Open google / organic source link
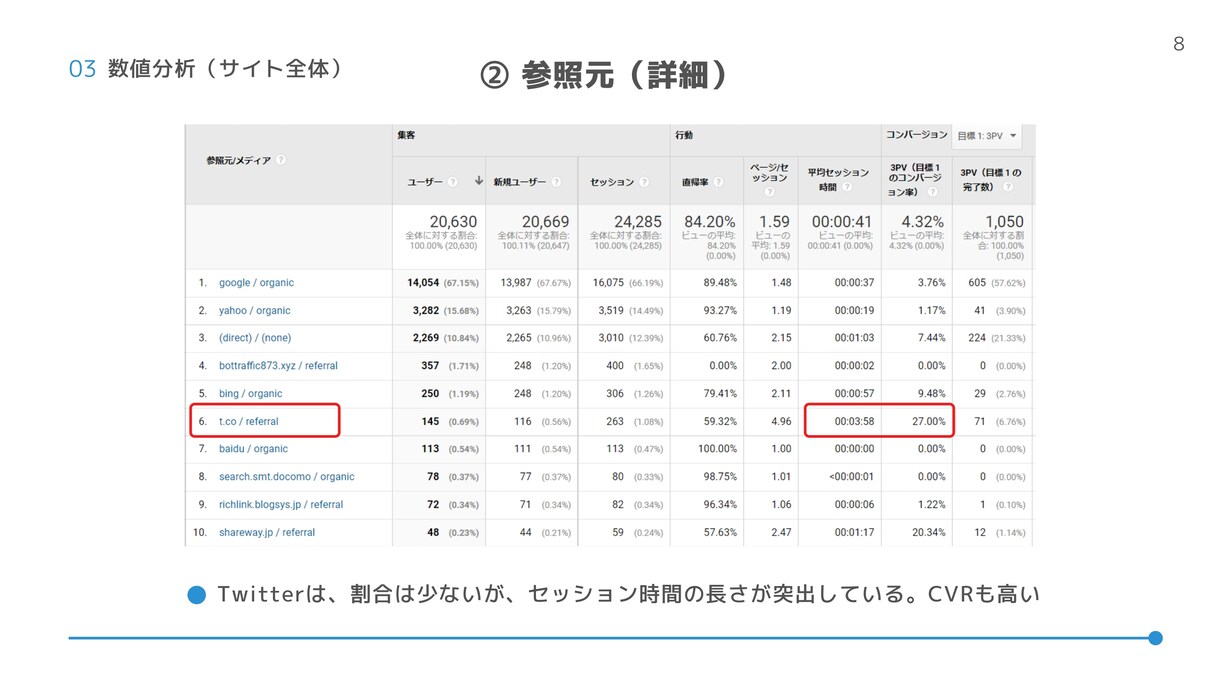 click(x=256, y=283)
